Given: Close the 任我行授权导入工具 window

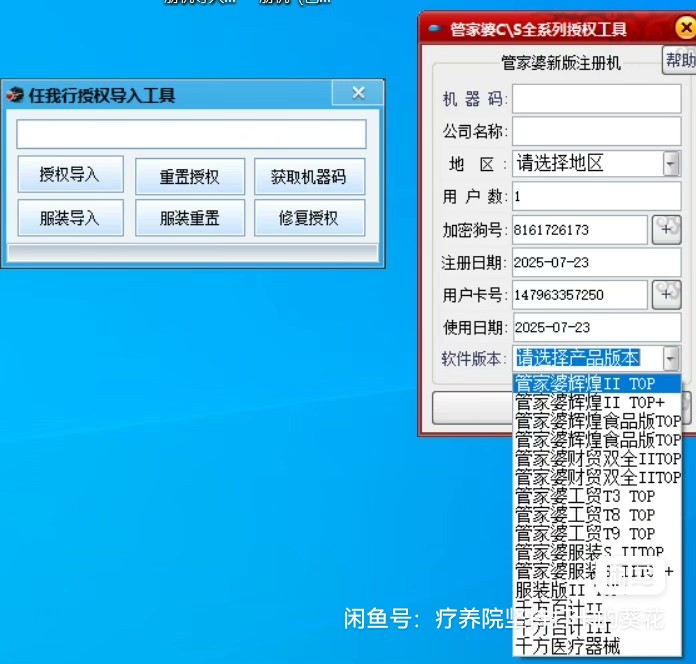Looking at the screenshot, I should pyautogui.click(x=359, y=94).
